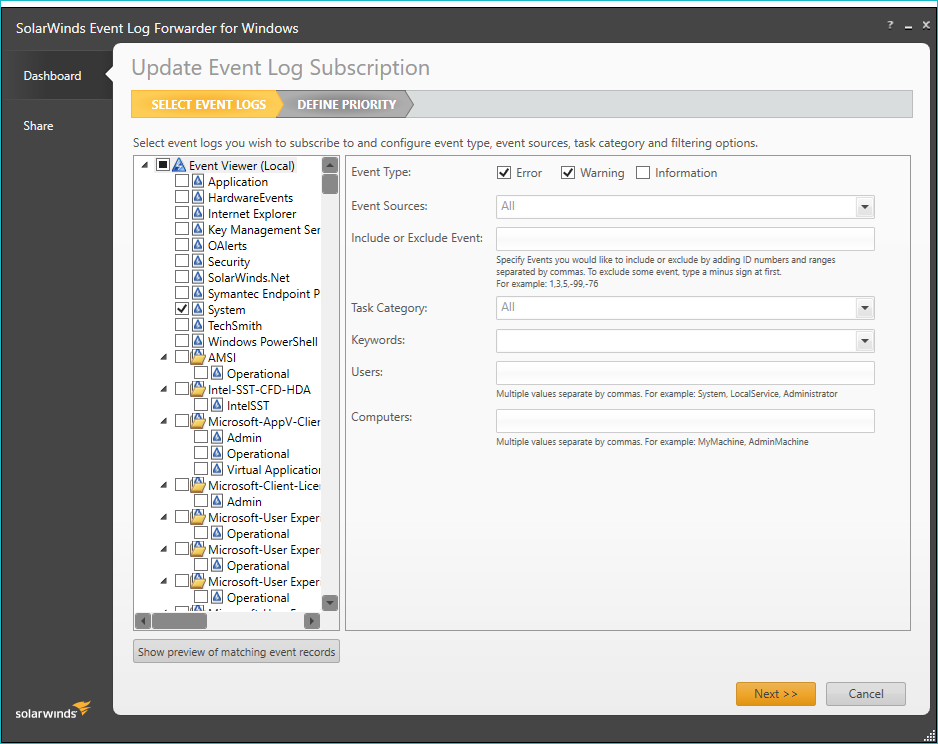Click the AMSI folder icon
The width and height of the screenshot is (938, 744).
tap(198, 357)
